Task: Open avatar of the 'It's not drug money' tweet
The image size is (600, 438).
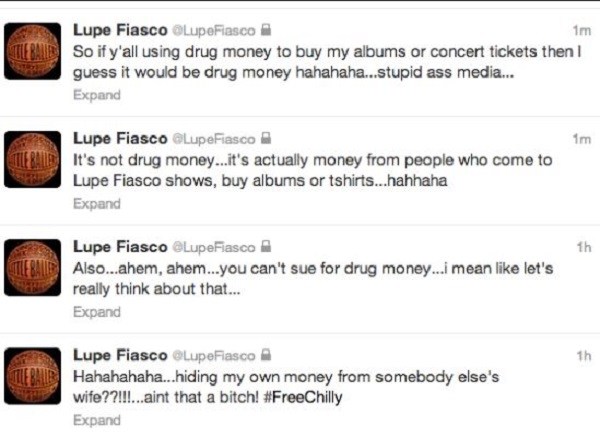Action: pyautogui.click(x=33, y=160)
